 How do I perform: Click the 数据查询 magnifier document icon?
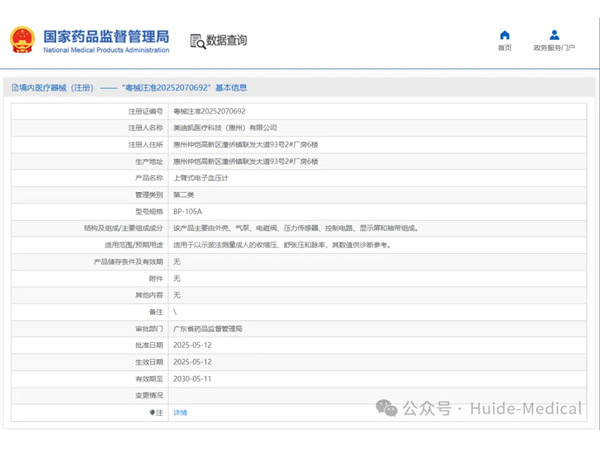coord(196,40)
